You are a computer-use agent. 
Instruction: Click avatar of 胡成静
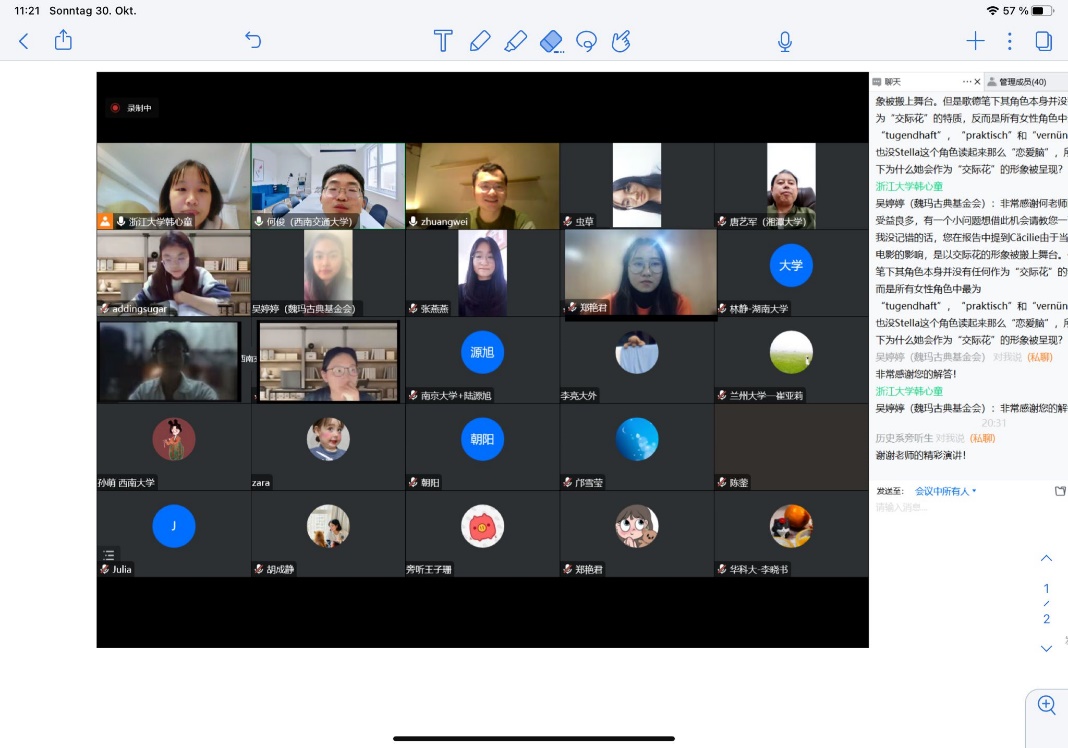tap(328, 526)
